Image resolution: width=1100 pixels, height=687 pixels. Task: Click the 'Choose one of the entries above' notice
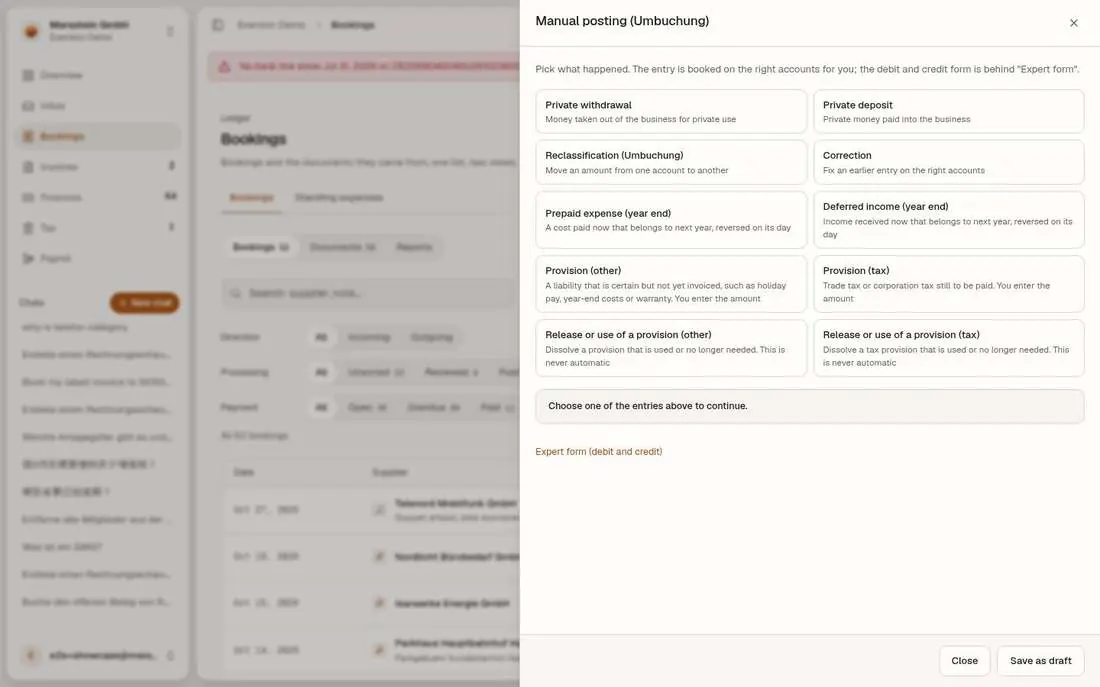pyautogui.click(x=810, y=406)
